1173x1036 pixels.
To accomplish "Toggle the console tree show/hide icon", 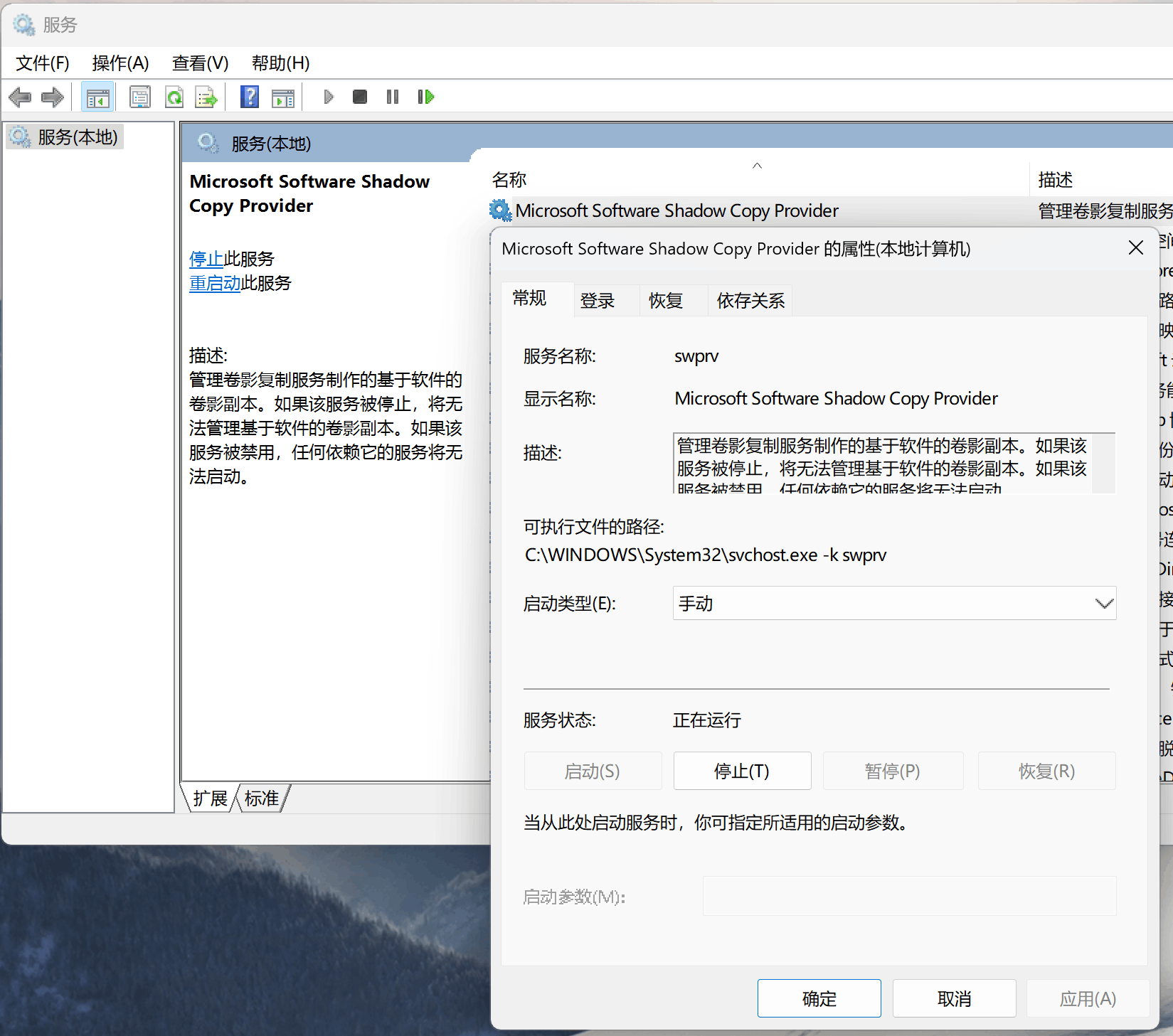I will [x=97, y=97].
